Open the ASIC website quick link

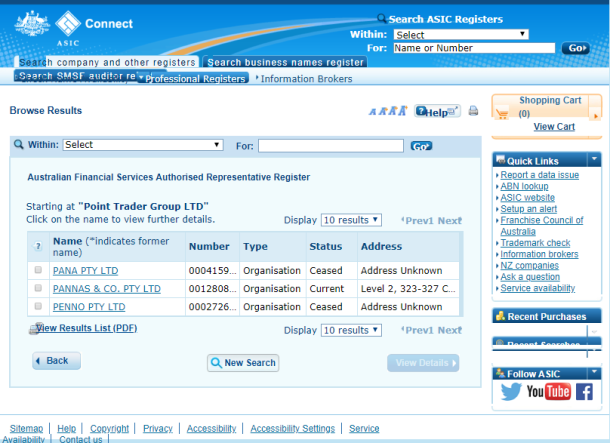click(x=527, y=198)
